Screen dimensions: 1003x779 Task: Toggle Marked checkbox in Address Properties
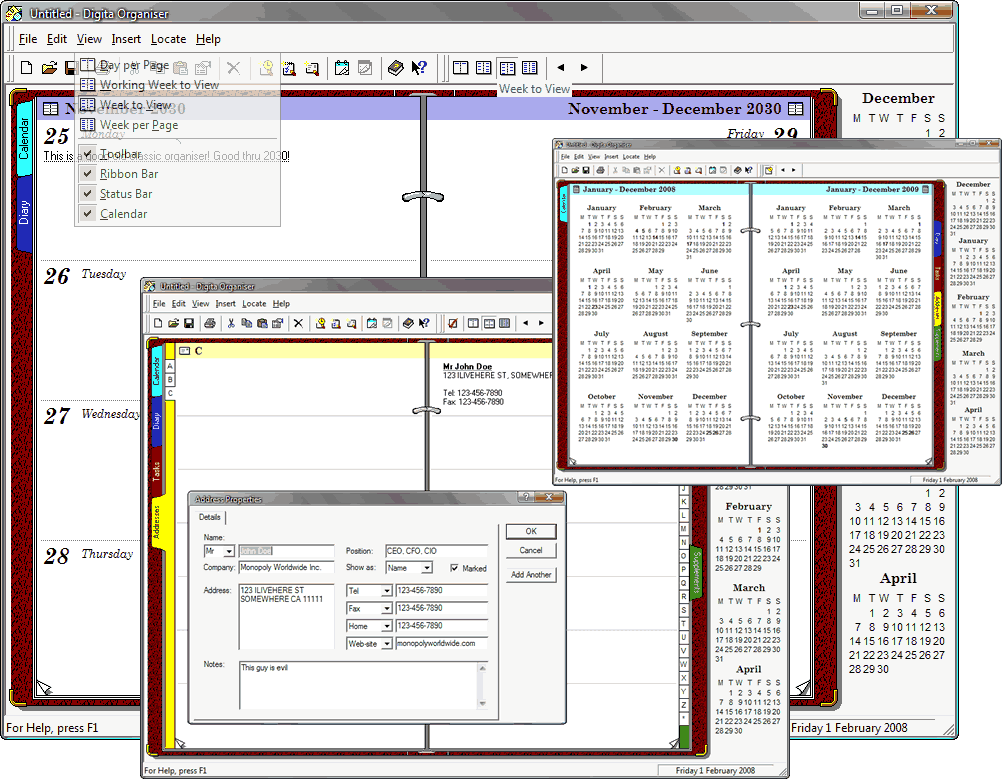coord(454,568)
